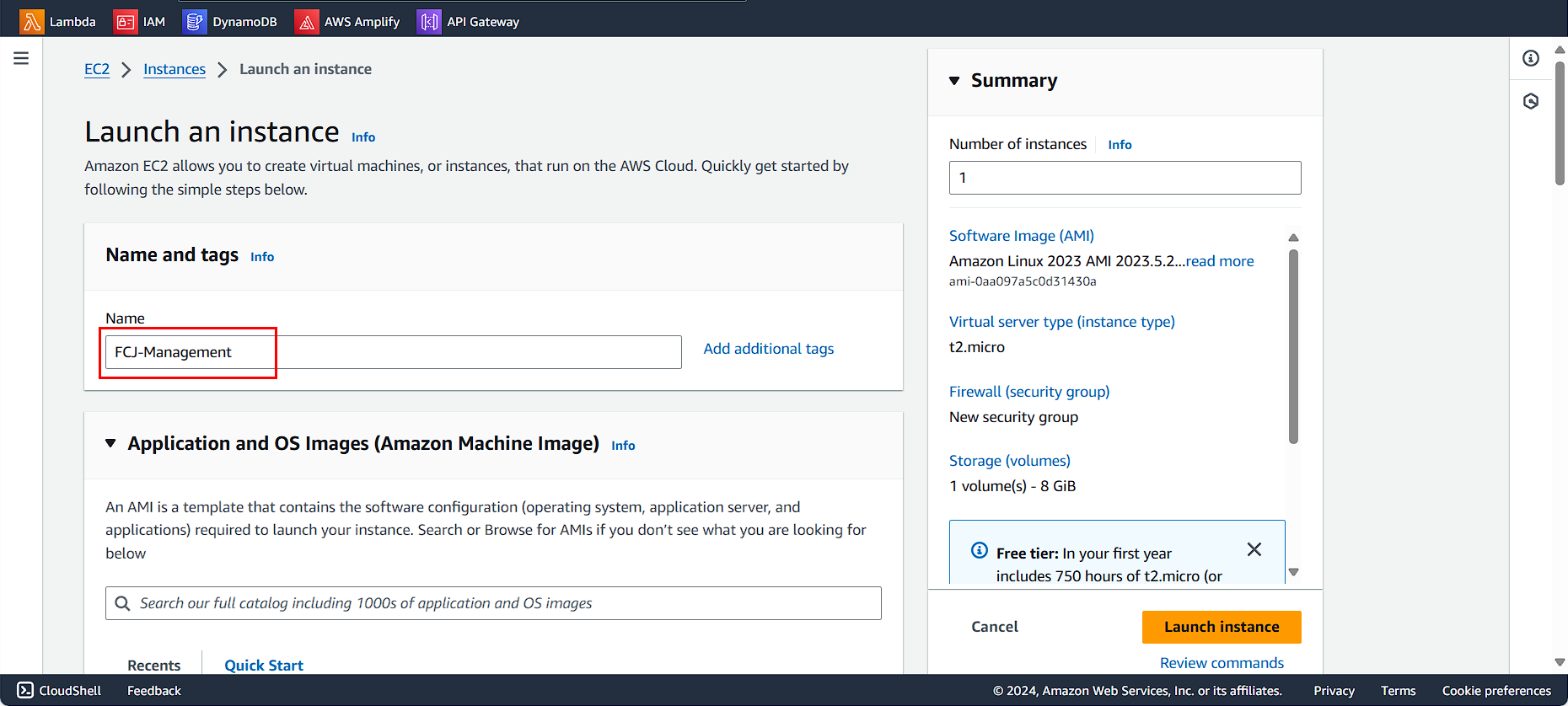Viewport: 1568px width, 706px height.
Task: Open the hamburger navigation menu
Action: coord(21,58)
